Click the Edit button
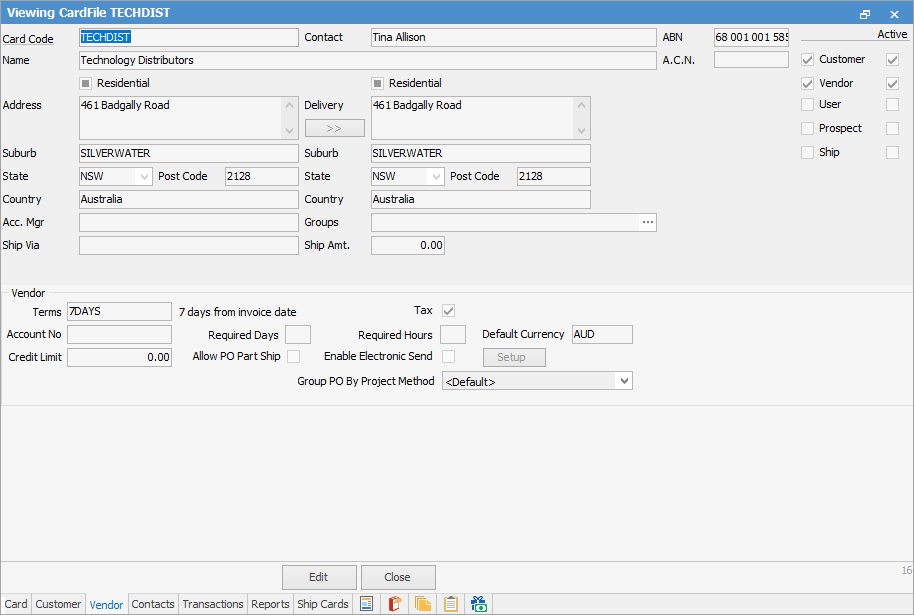Image resolution: width=914 pixels, height=615 pixels. [x=319, y=577]
